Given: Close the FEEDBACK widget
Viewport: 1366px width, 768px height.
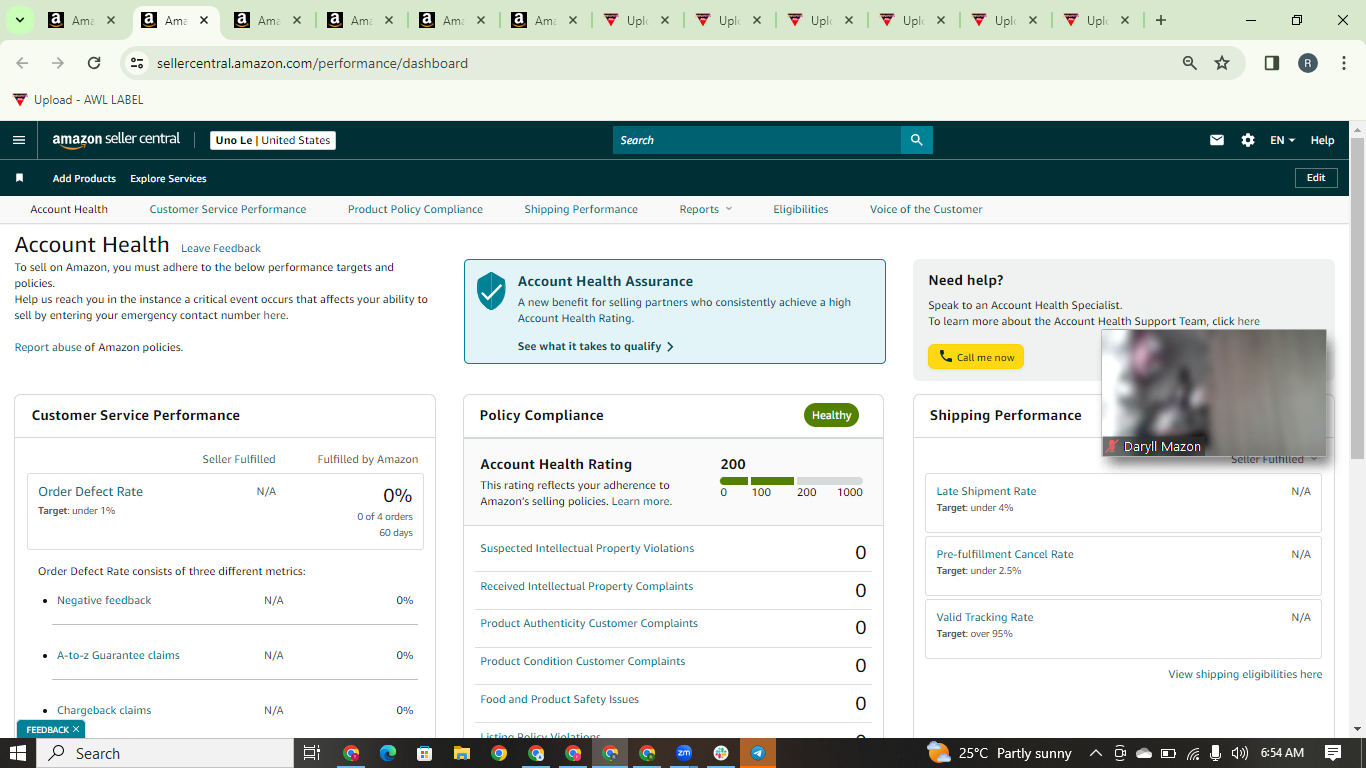Looking at the screenshot, I should (76, 729).
